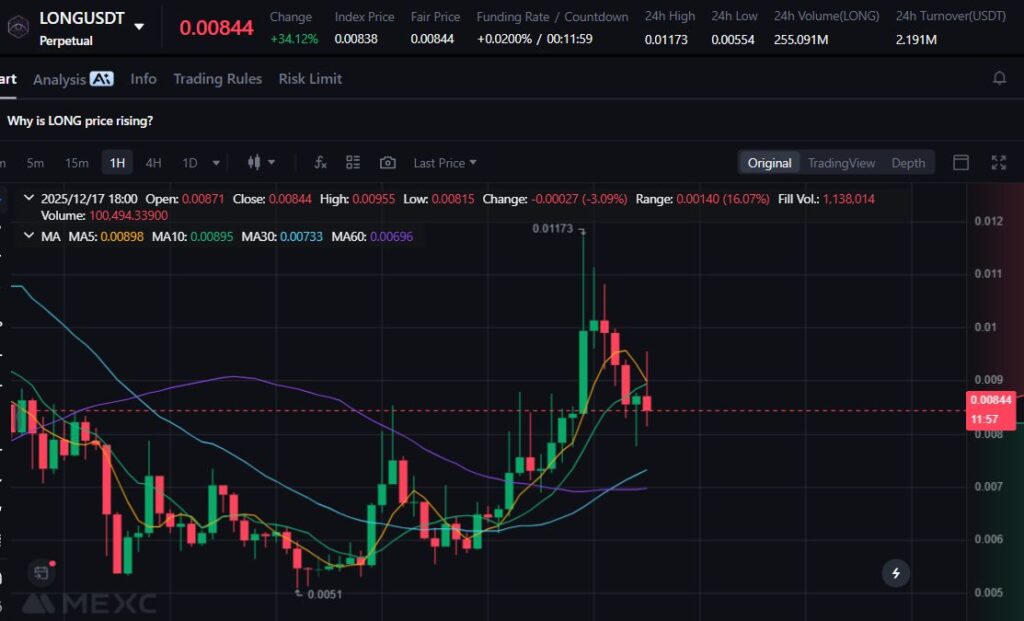
Task: Take a chart screenshot with camera icon
Action: pos(388,163)
